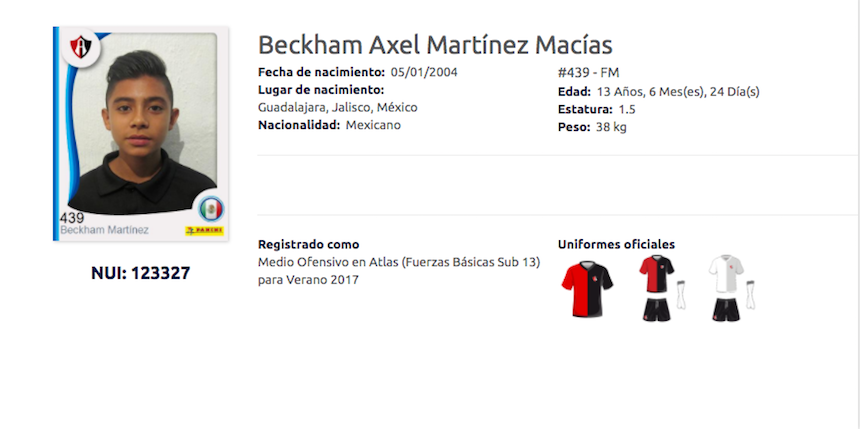Click the white sock of the away kit
The image size is (860, 429).
(x=752, y=296)
